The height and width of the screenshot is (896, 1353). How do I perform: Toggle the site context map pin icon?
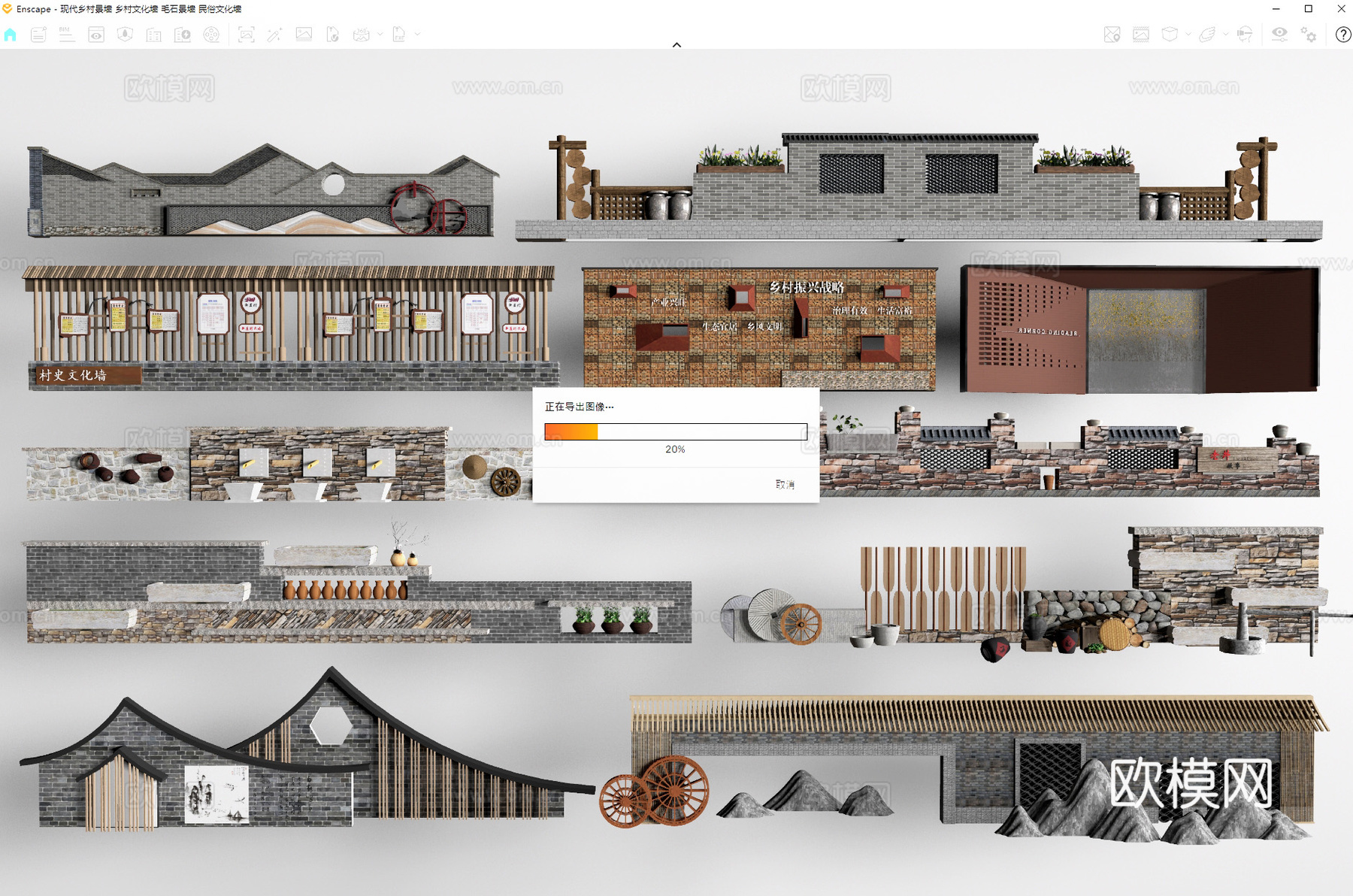tap(1112, 35)
